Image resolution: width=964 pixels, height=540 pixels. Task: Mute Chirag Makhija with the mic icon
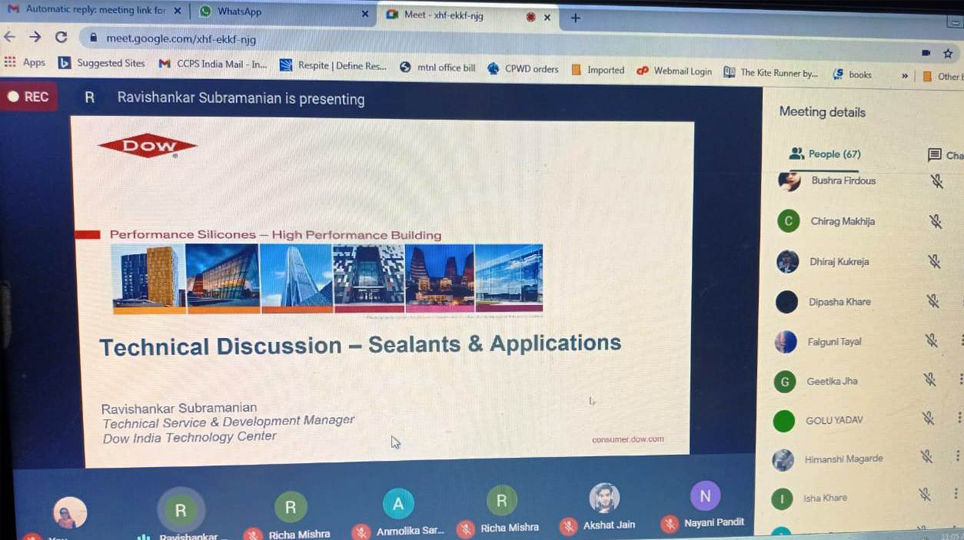click(x=935, y=221)
